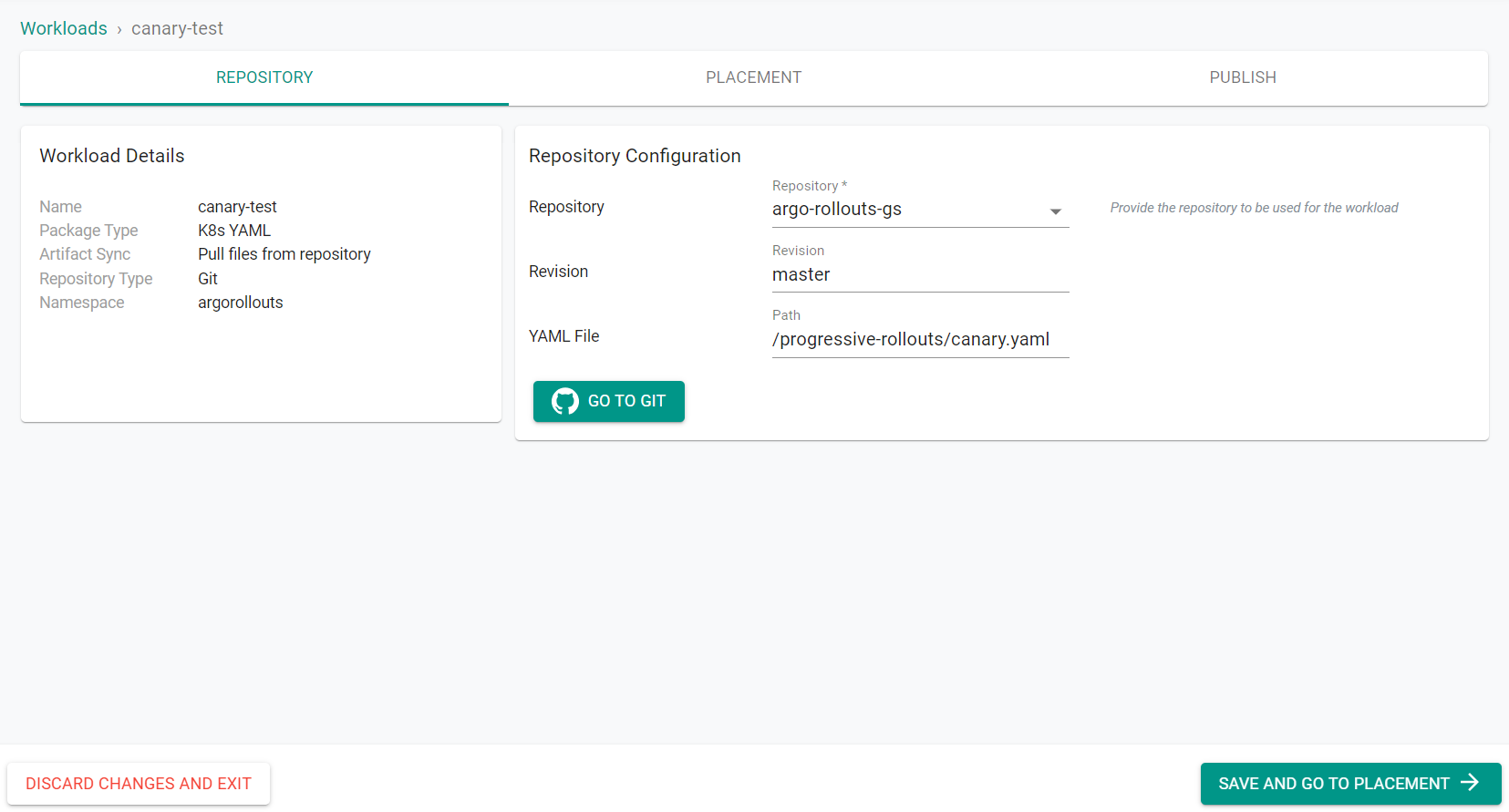Click the Repository Configuration heading
The width and height of the screenshot is (1509, 812).
tap(635, 156)
